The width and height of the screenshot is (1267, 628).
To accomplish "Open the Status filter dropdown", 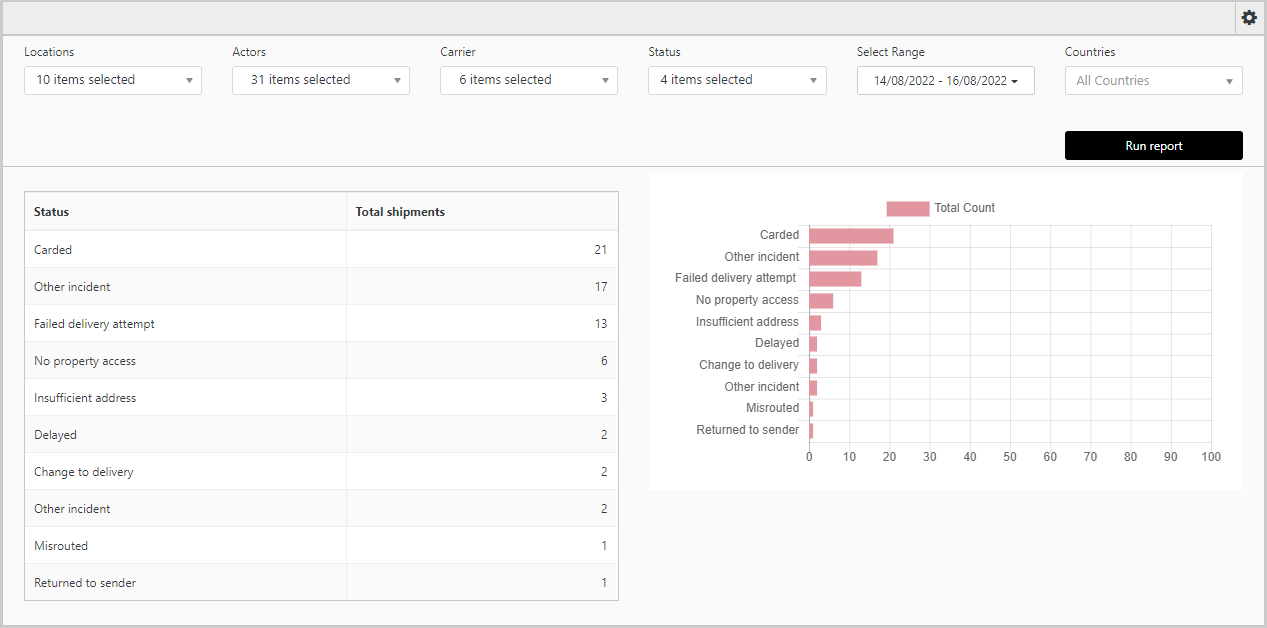I will 737,80.
